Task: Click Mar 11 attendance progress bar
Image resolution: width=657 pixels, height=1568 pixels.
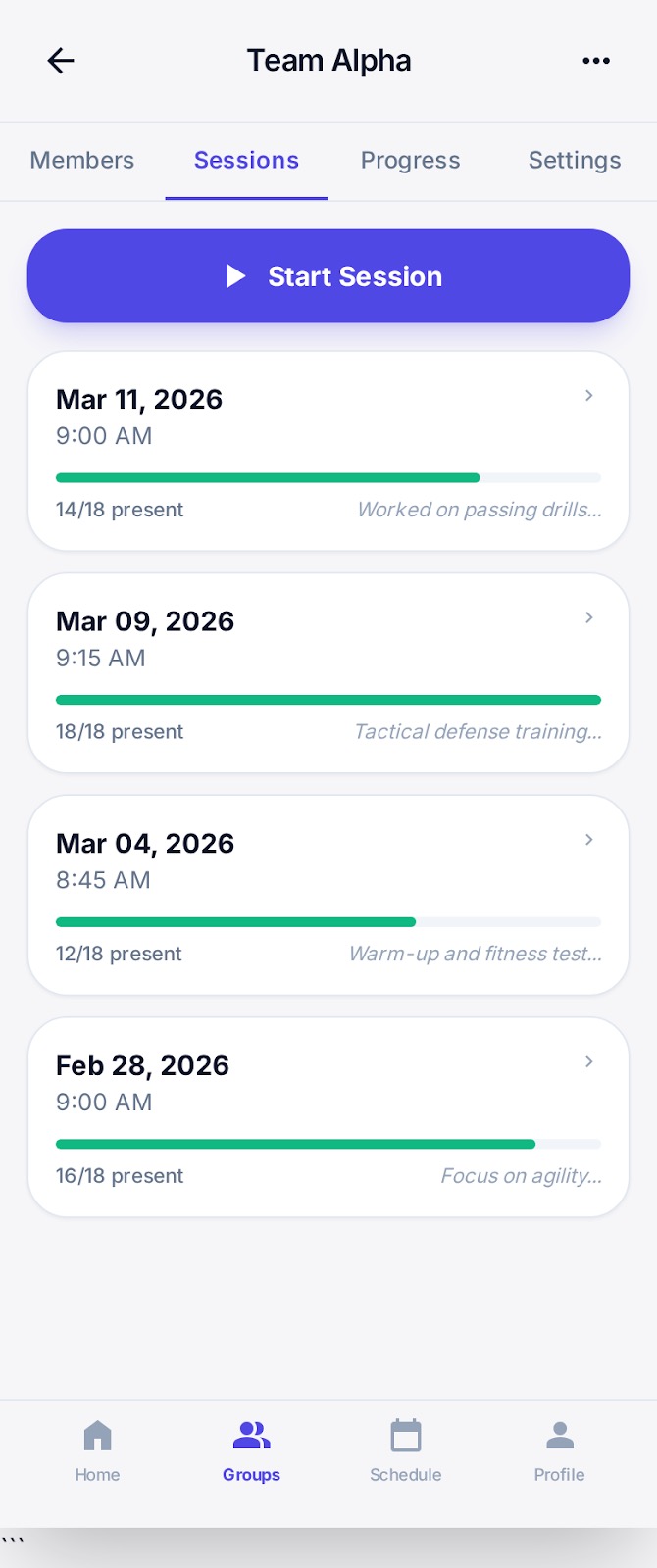Action: pos(328,478)
